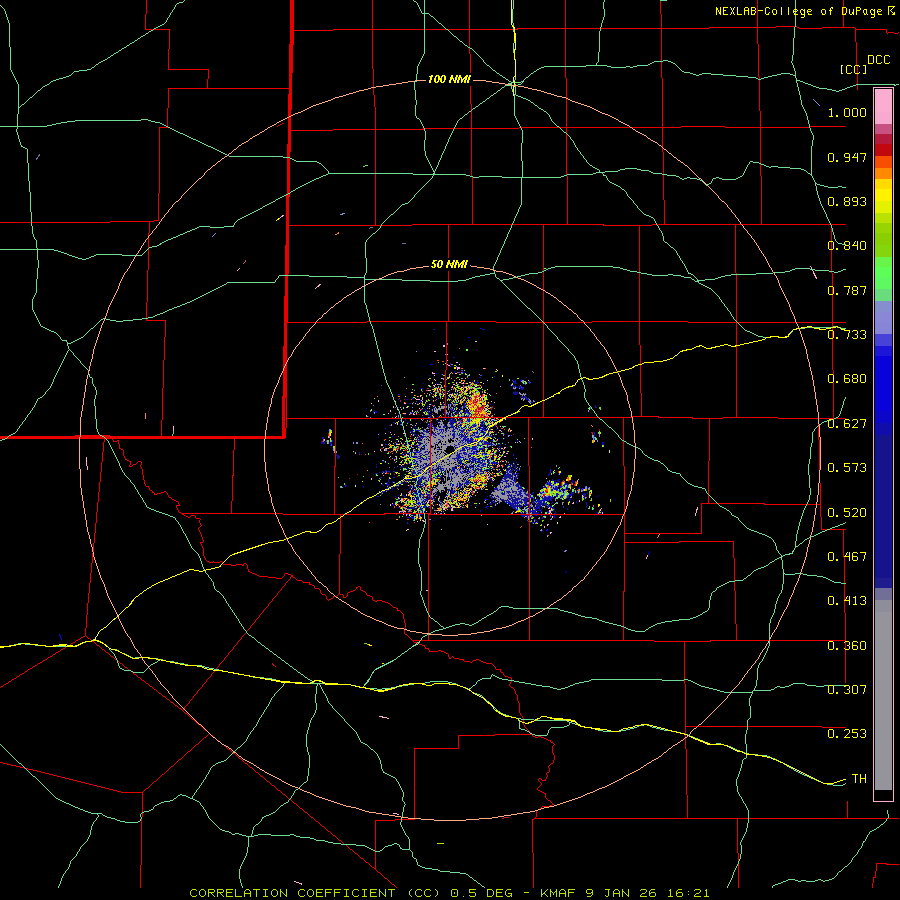Select the 0.573 scale value
Viewport: 900px width, 900px height.
click(847, 468)
